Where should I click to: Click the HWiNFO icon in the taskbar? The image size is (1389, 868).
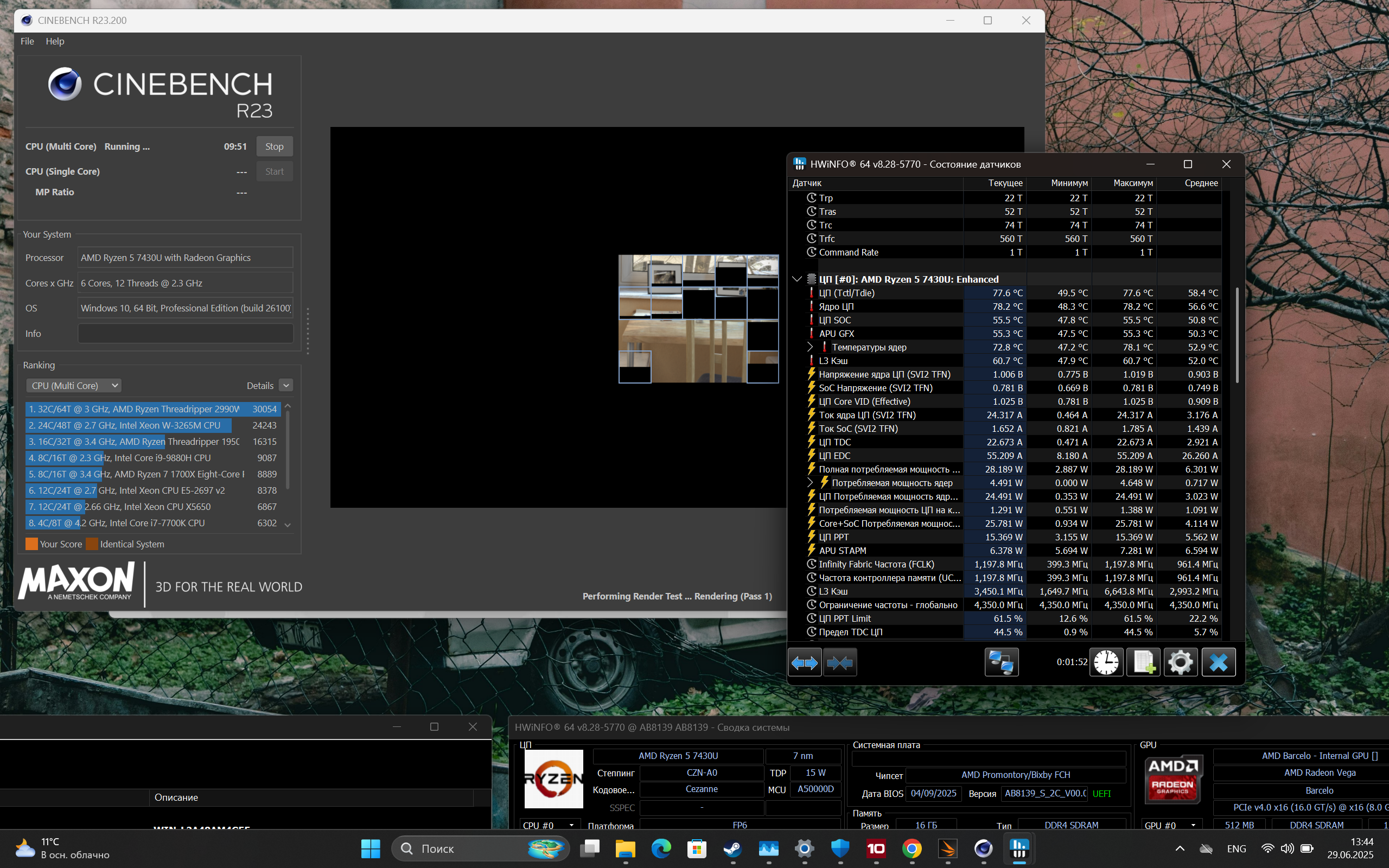pyautogui.click(x=1019, y=848)
